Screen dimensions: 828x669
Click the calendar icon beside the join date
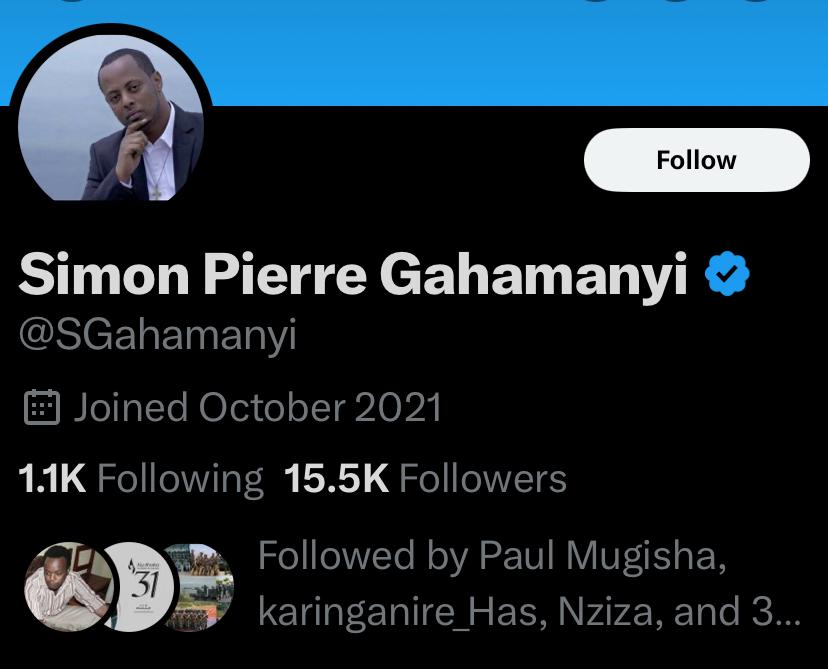coord(41,407)
